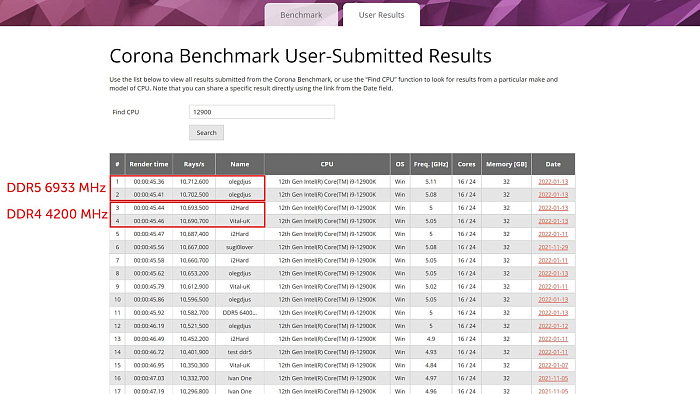This screenshot has width=700, height=394.
Task: Open date link for the 00:00:45.47 result
Action: pos(553,234)
